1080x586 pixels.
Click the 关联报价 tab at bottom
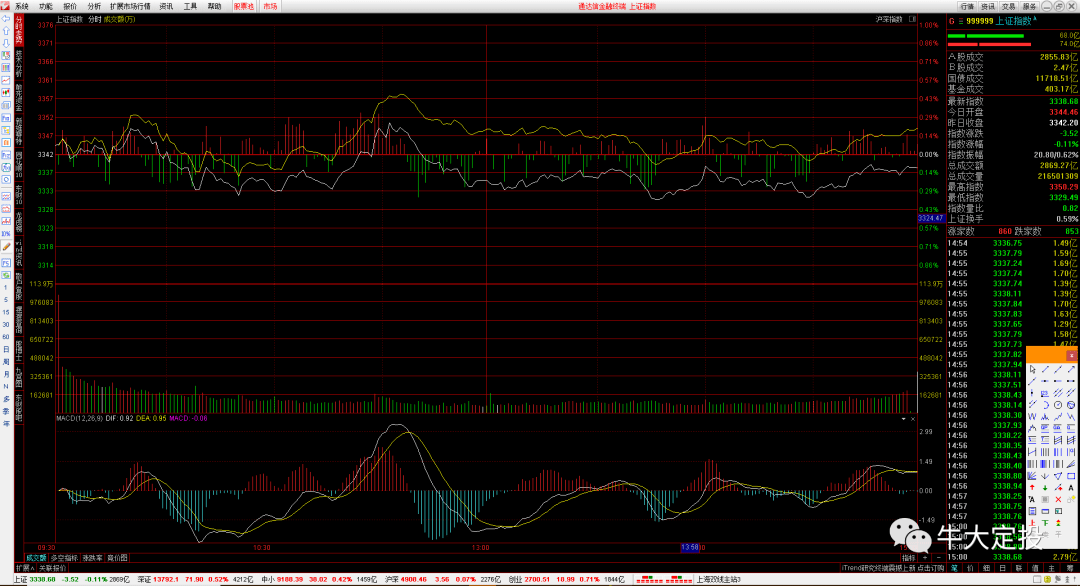52,567
